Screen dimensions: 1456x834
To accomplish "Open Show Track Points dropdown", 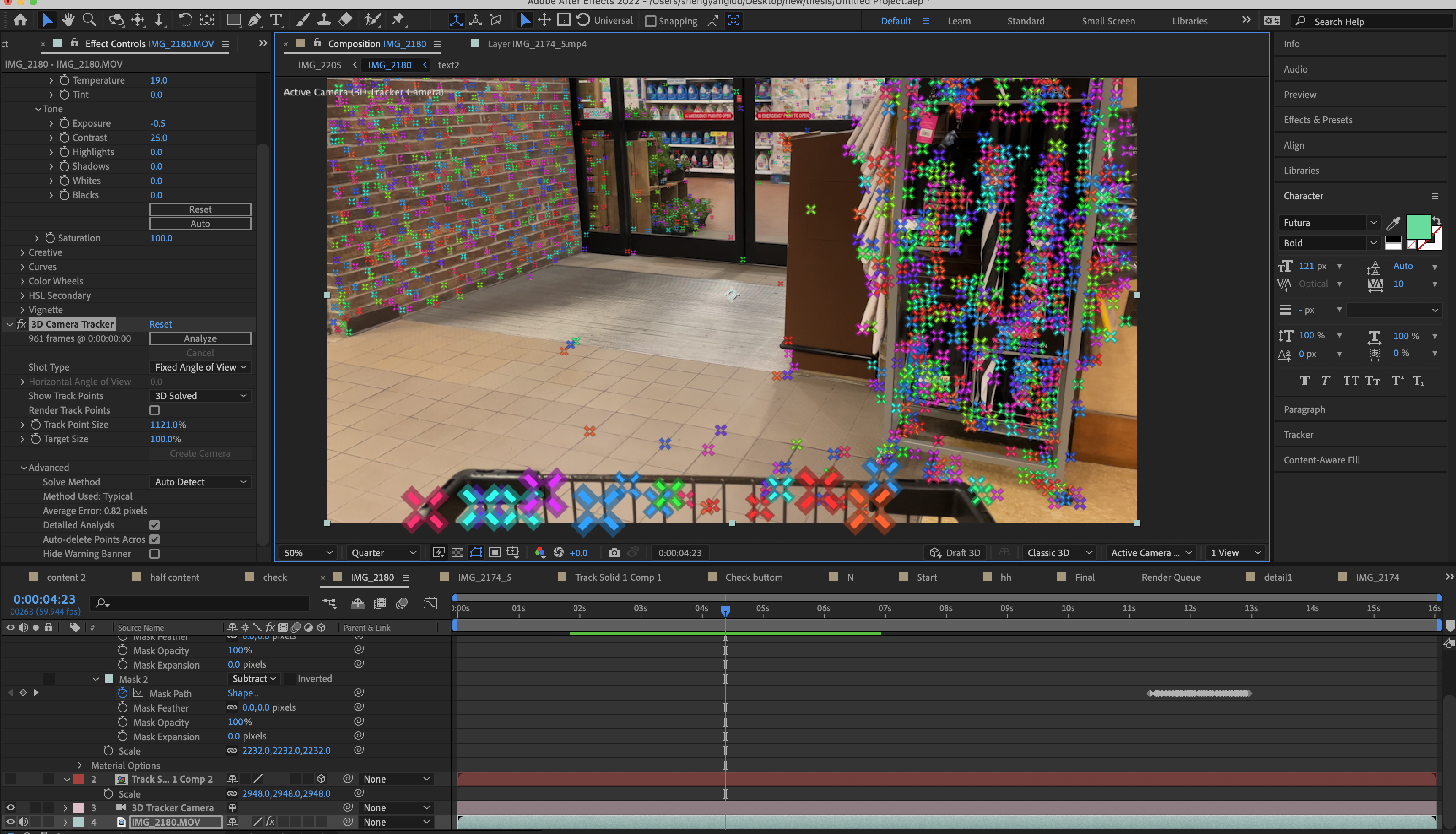I will coord(200,396).
